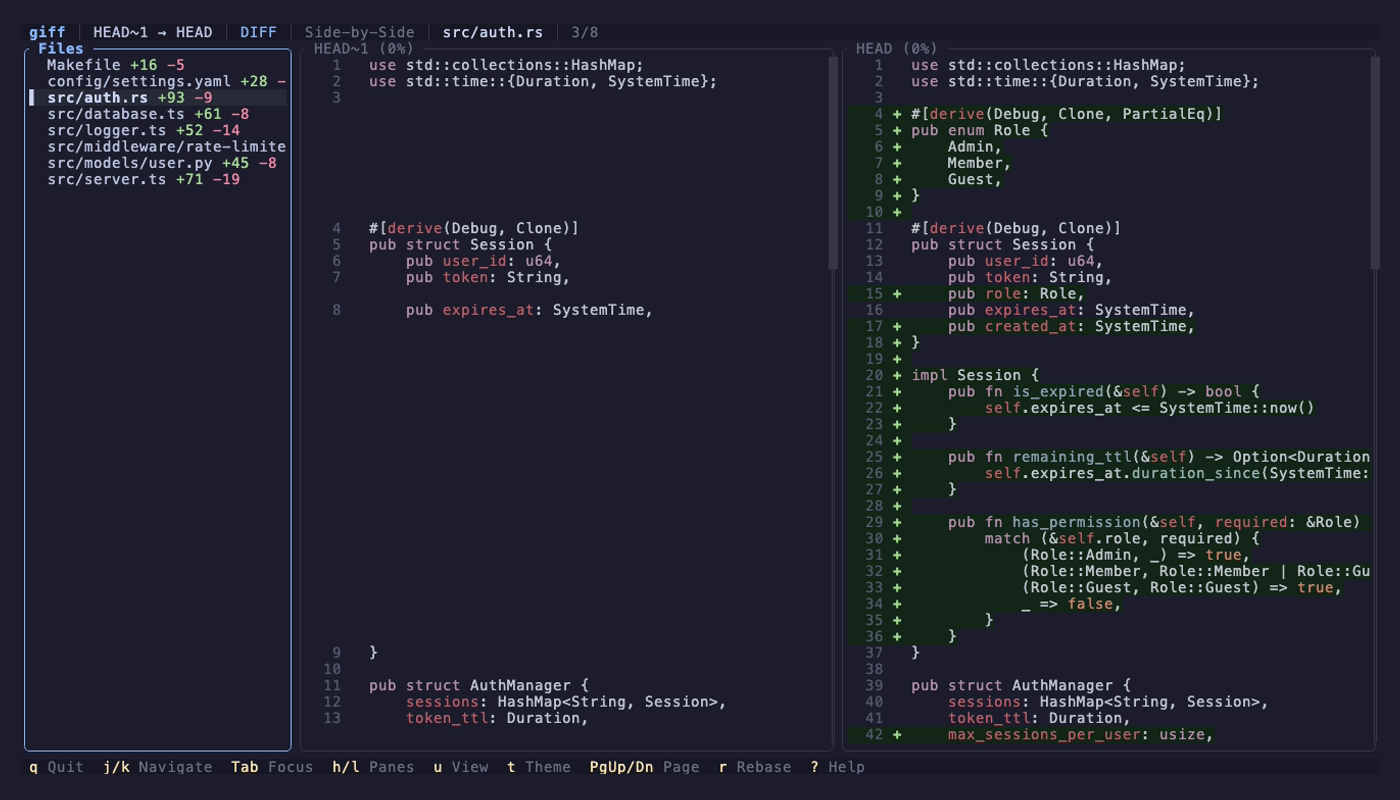Click the HEAD~1 (0%) pane title
The width and height of the screenshot is (1400, 800).
click(x=364, y=48)
